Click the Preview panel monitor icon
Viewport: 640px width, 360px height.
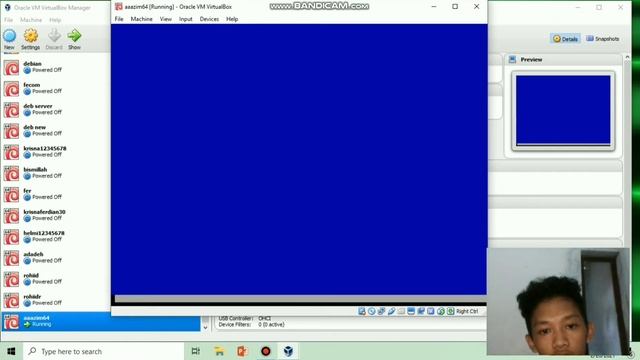(x=512, y=60)
